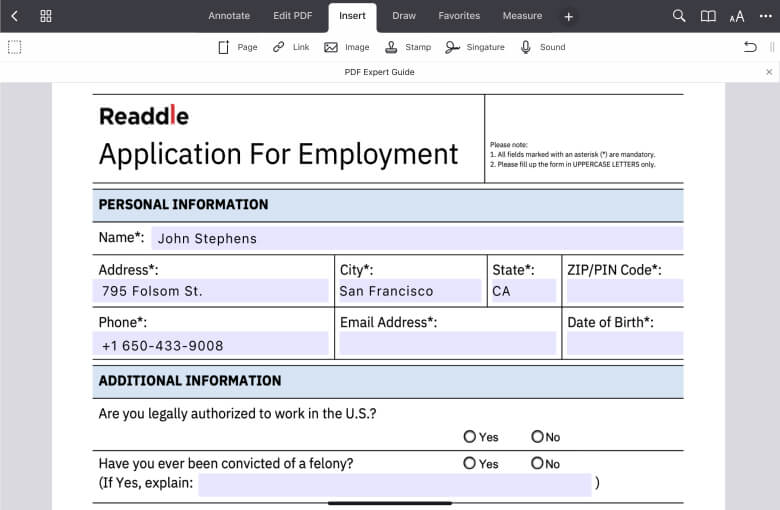The width and height of the screenshot is (780, 510).
Task: Select No for authorized to work in U.S.
Action: 537,436
